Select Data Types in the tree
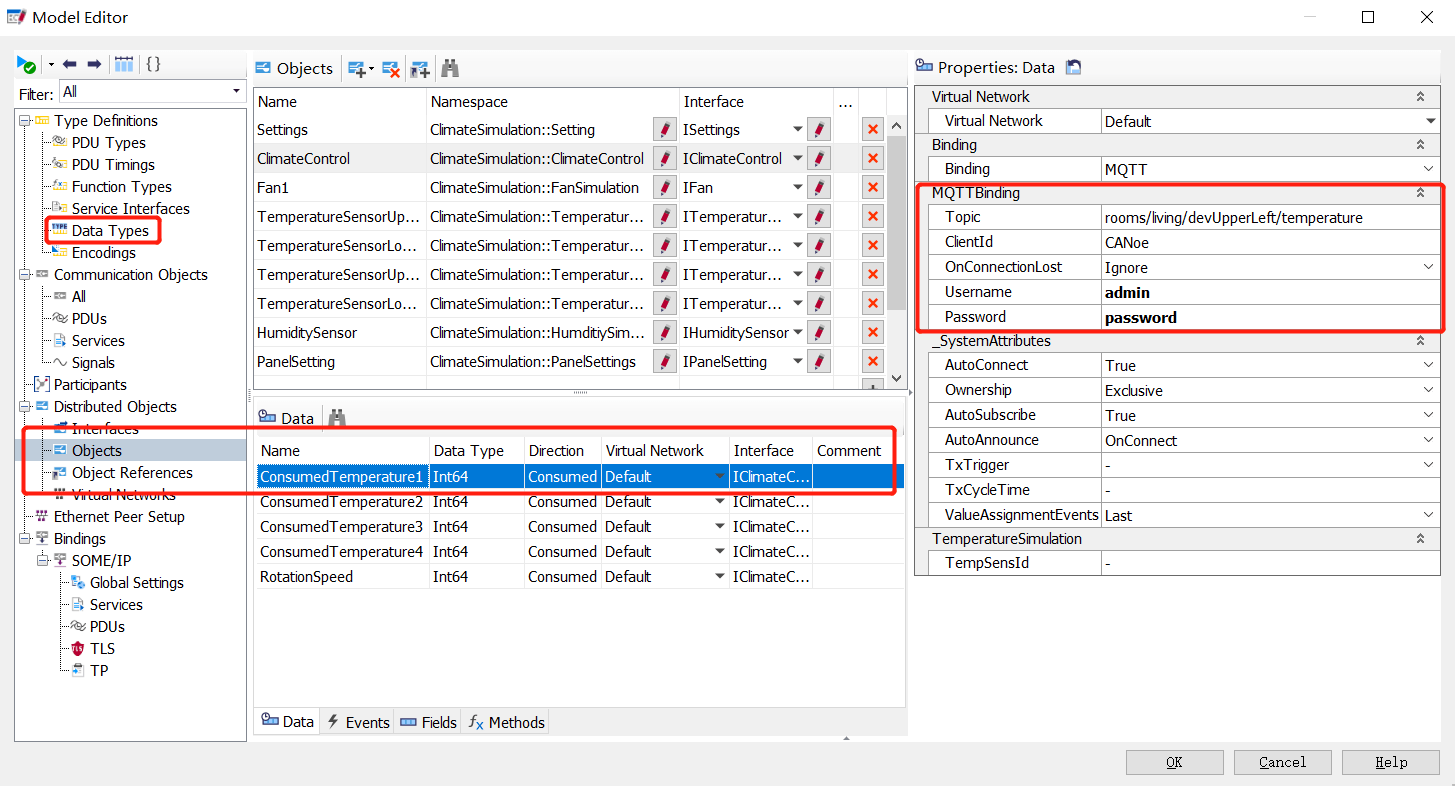 pos(110,231)
